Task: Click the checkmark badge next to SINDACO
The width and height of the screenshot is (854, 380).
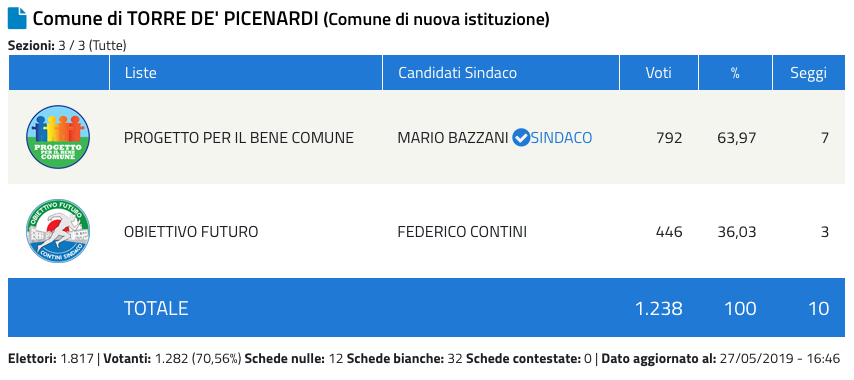Action: pyautogui.click(x=521, y=138)
